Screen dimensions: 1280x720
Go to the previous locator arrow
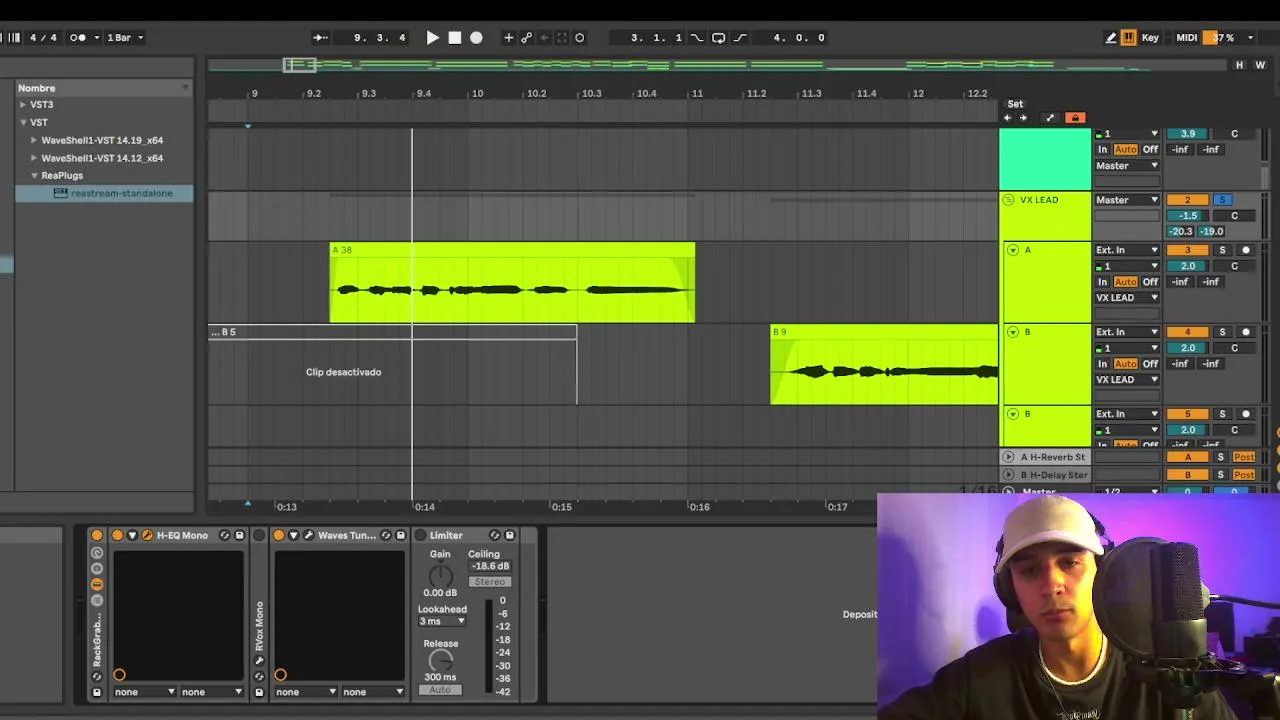pos(1008,118)
